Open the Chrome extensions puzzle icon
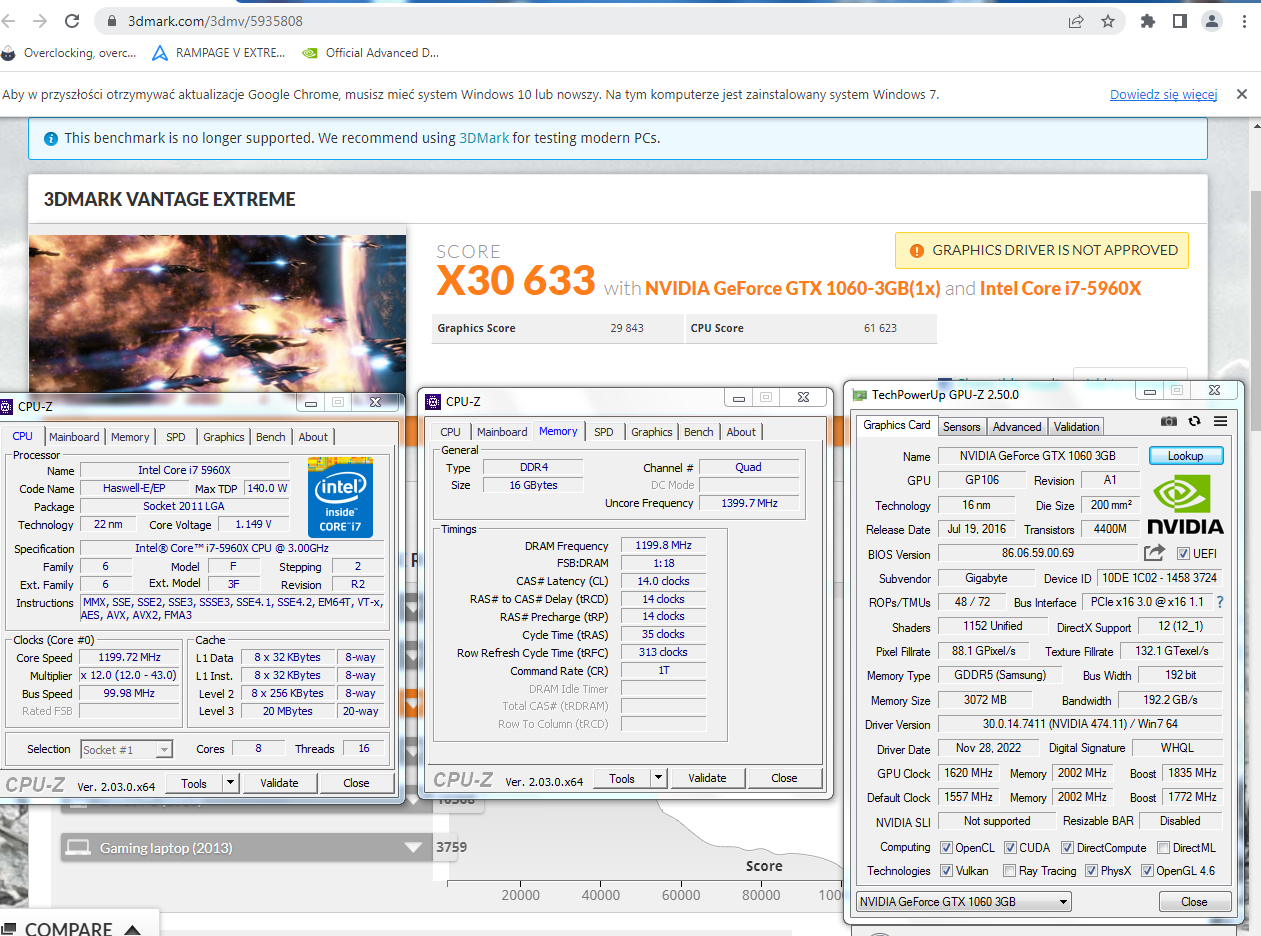This screenshot has width=1261, height=936. (1148, 21)
